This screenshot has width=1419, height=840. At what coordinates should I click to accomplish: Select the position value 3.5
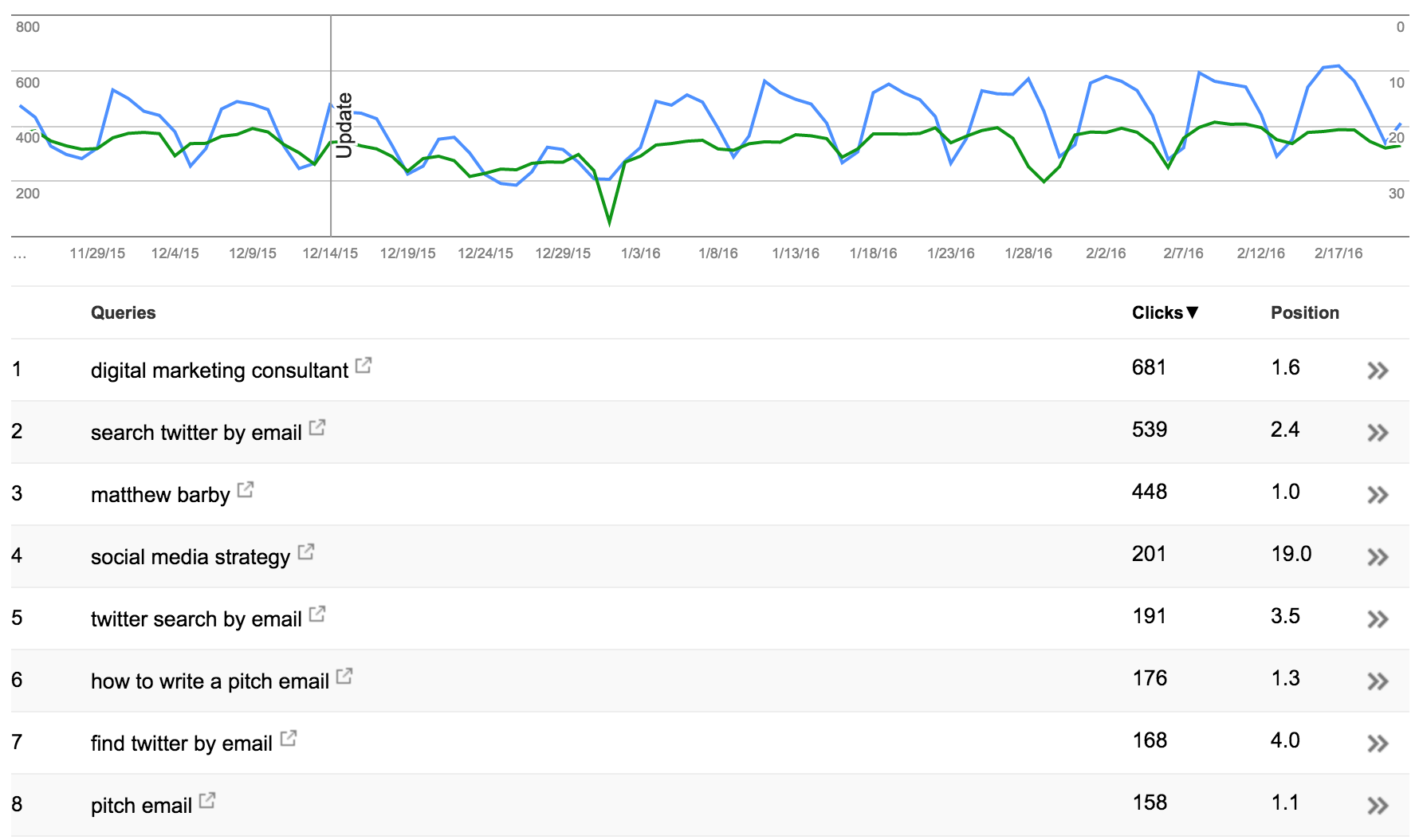[x=1285, y=616]
